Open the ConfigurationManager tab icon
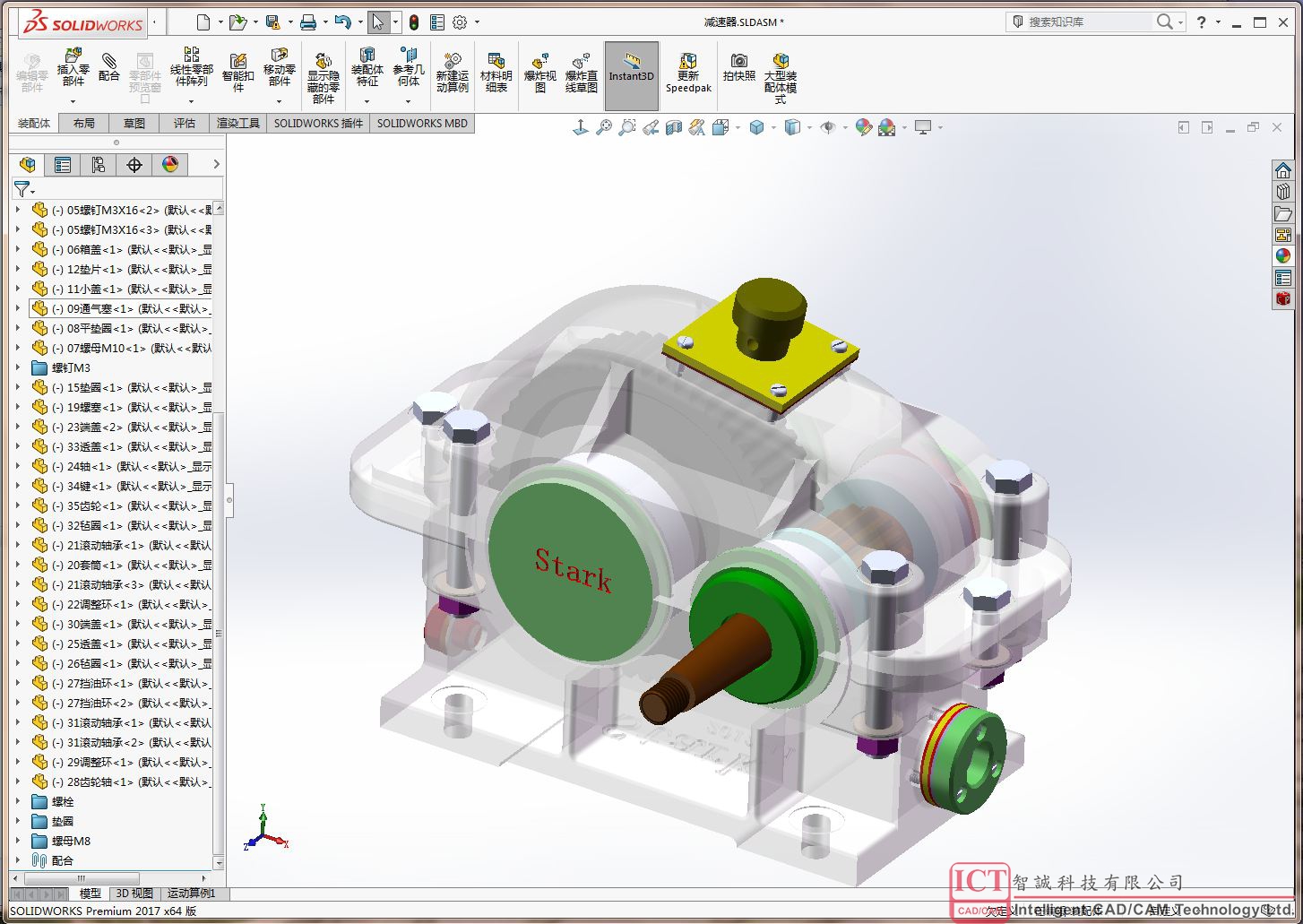 coord(99,165)
